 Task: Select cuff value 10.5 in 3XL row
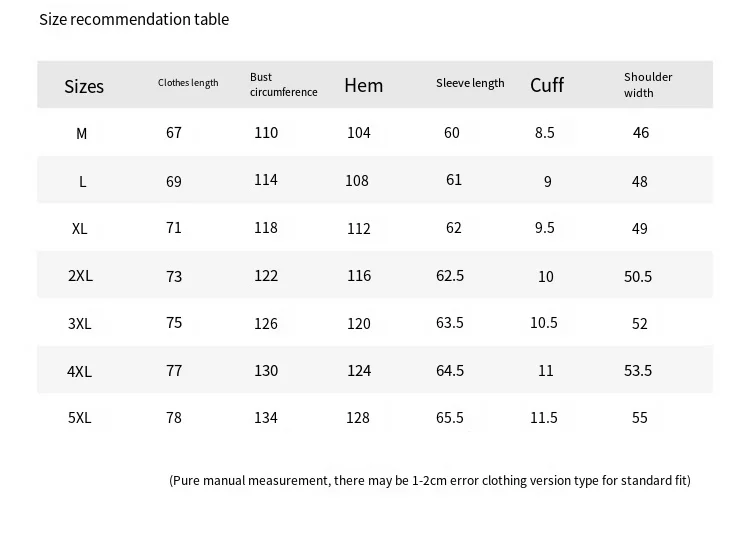point(544,323)
